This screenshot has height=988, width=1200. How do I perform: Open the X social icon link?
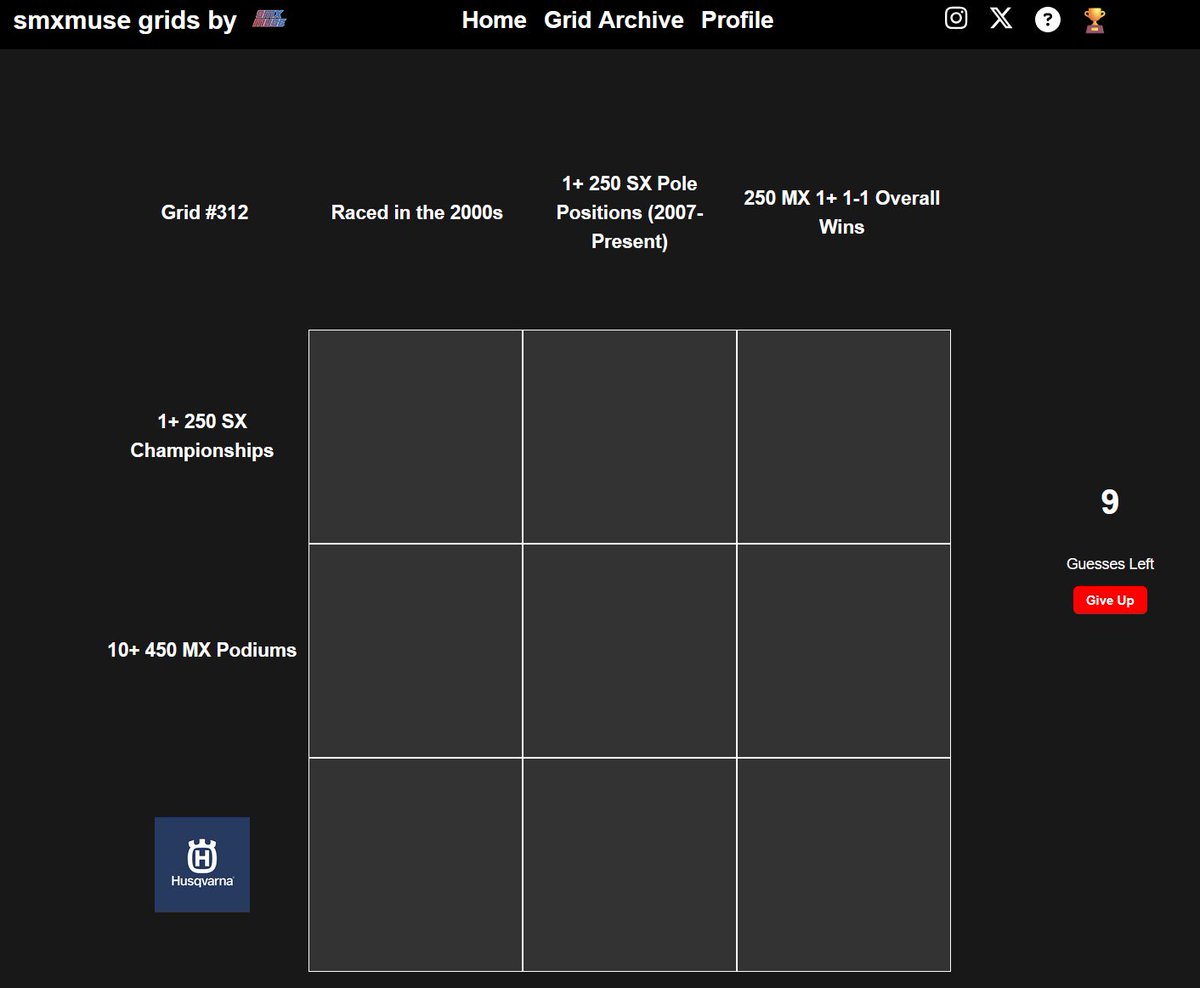[1001, 19]
